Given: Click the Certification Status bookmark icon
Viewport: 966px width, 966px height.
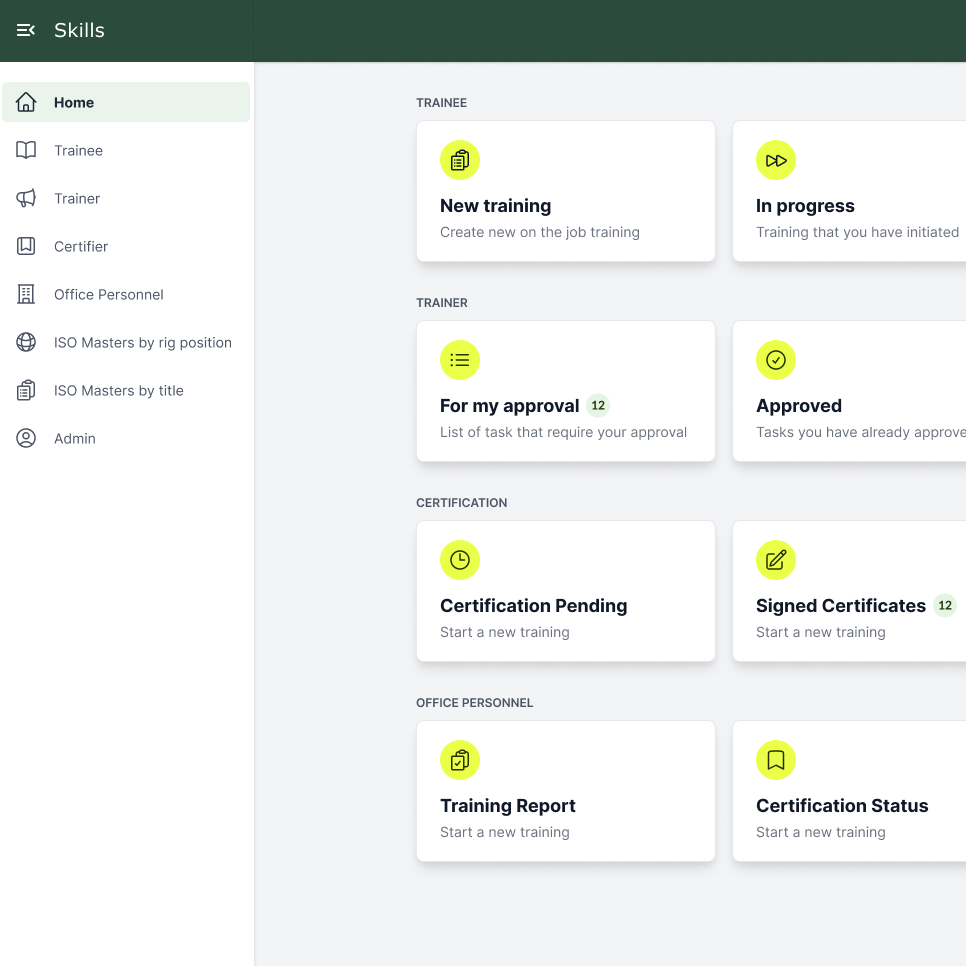Looking at the screenshot, I should click(x=776, y=760).
